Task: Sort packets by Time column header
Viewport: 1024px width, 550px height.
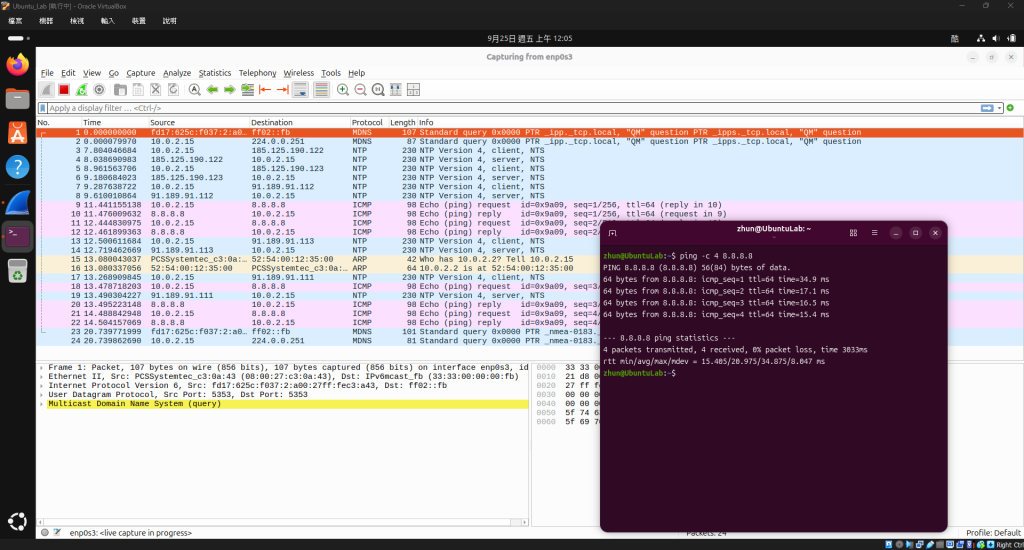Action: pos(114,122)
